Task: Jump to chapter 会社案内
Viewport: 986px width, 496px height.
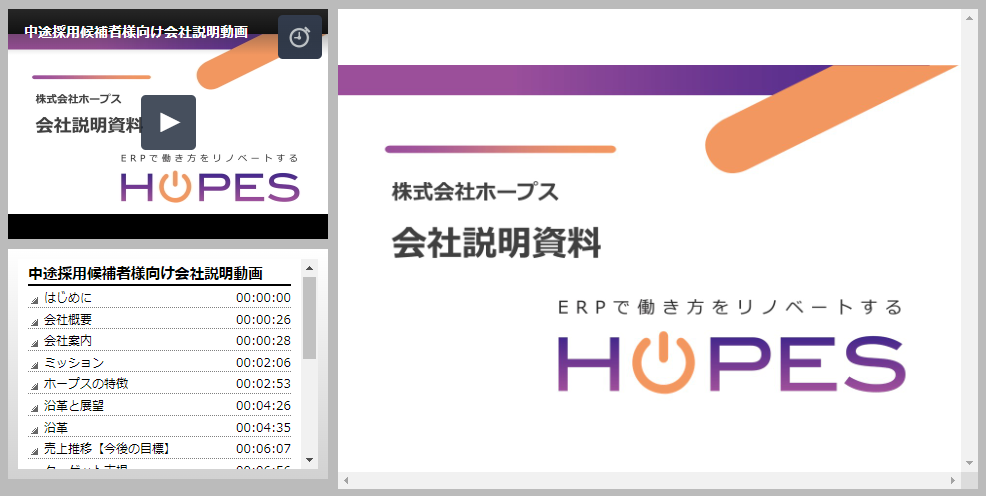Action: coord(68,341)
